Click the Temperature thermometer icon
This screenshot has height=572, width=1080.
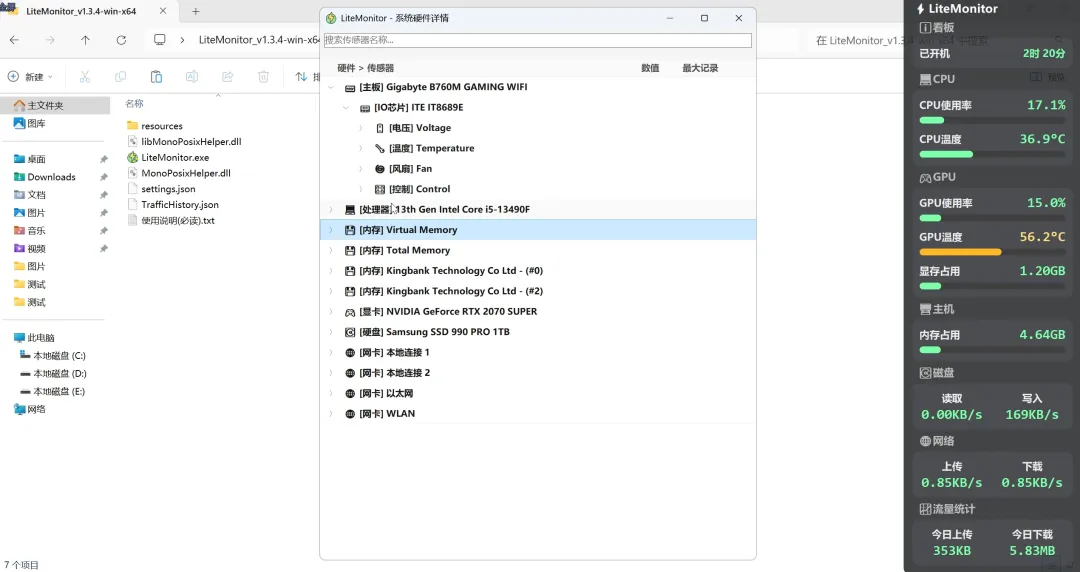tap(380, 148)
